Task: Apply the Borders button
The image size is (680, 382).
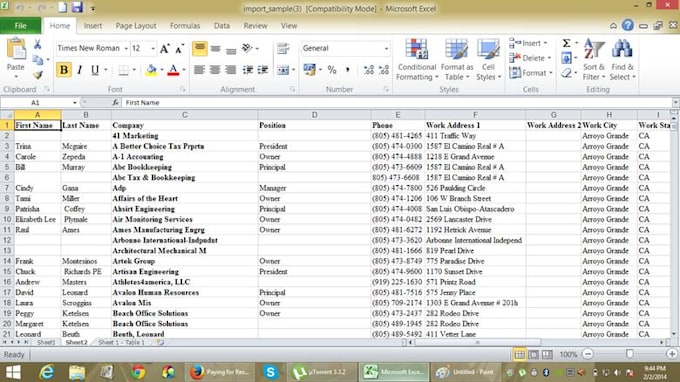Action: (124, 70)
